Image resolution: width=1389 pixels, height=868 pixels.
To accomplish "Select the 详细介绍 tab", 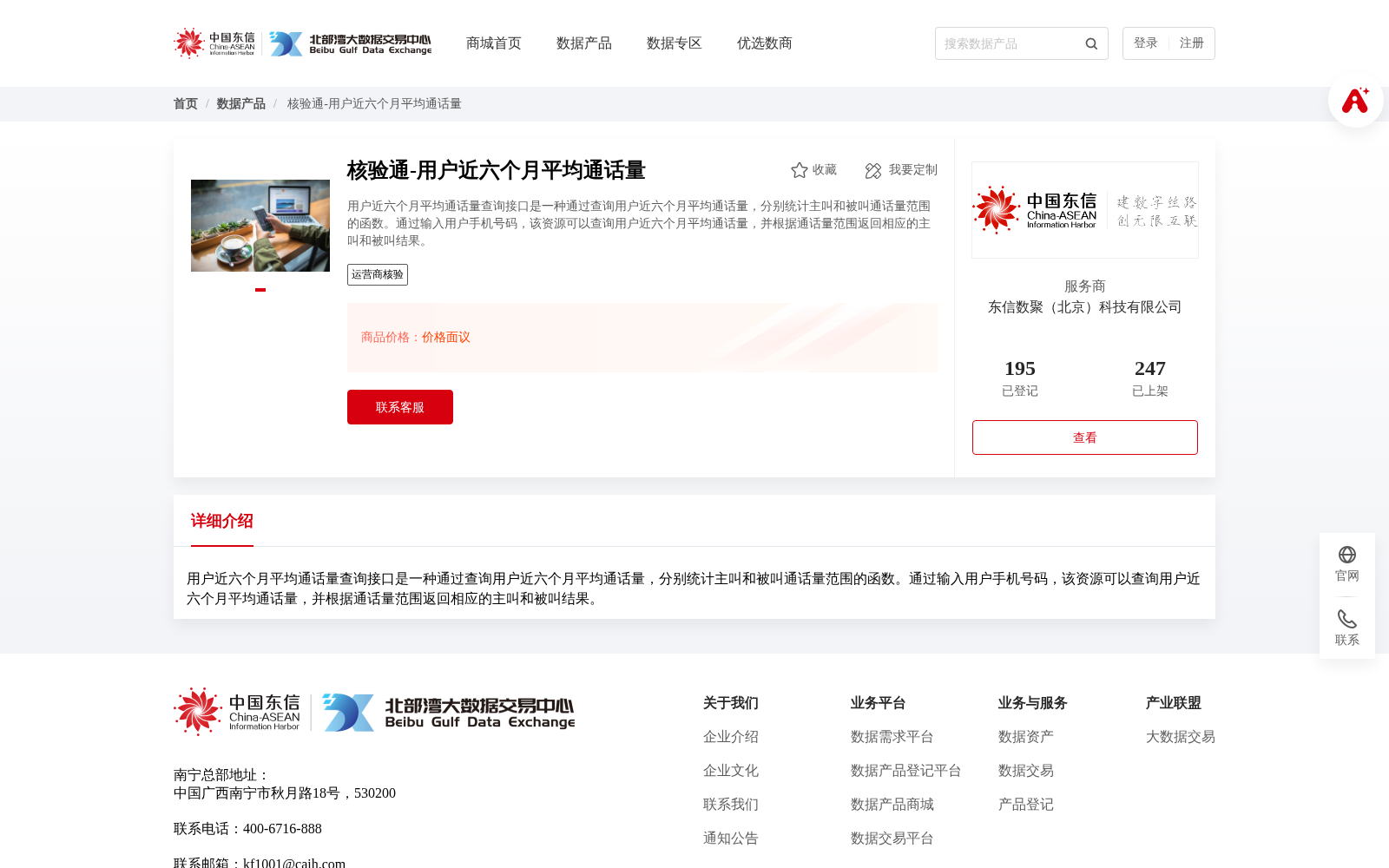I will (x=222, y=521).
